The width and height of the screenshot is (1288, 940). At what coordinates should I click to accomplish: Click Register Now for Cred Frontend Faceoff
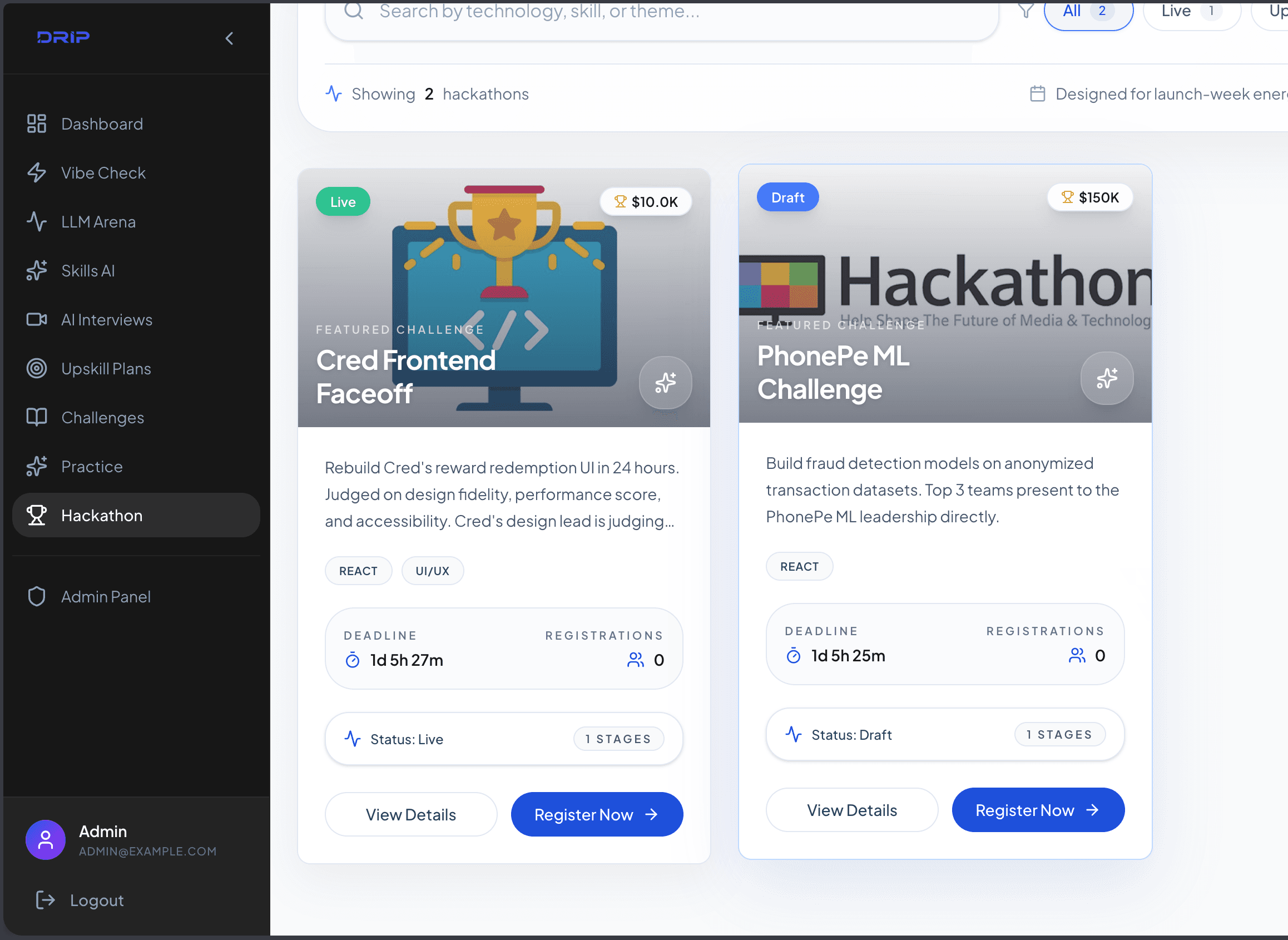click(597, 815)
